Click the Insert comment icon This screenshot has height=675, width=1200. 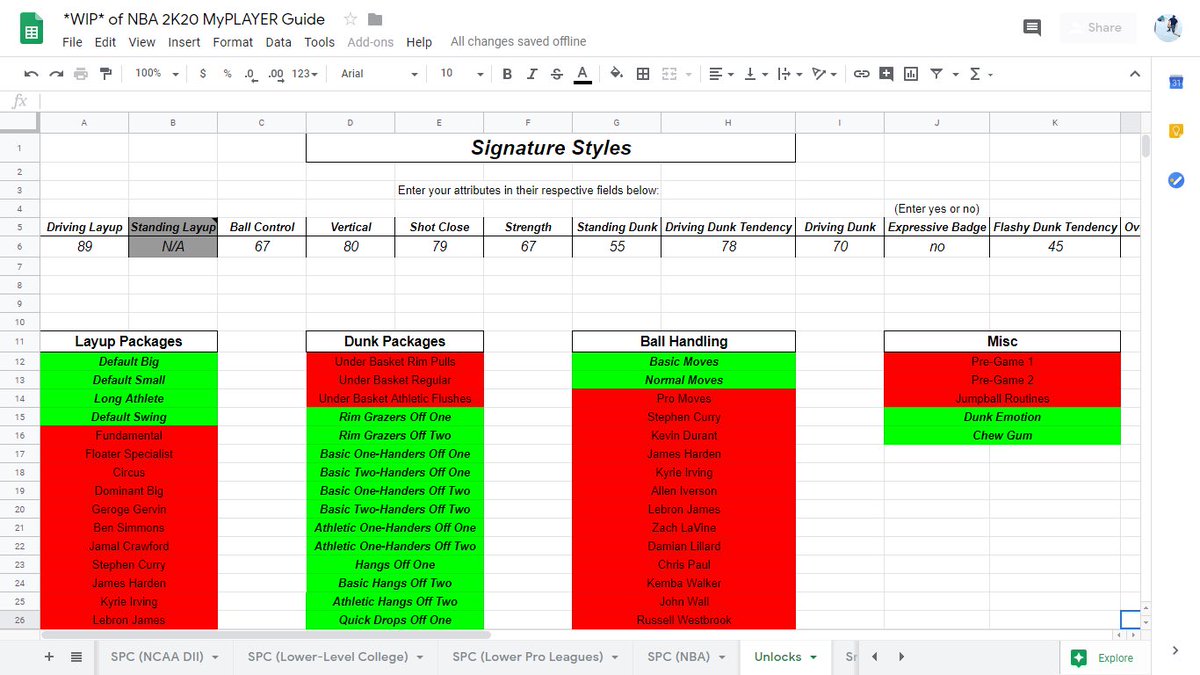(x=886, y=74)
